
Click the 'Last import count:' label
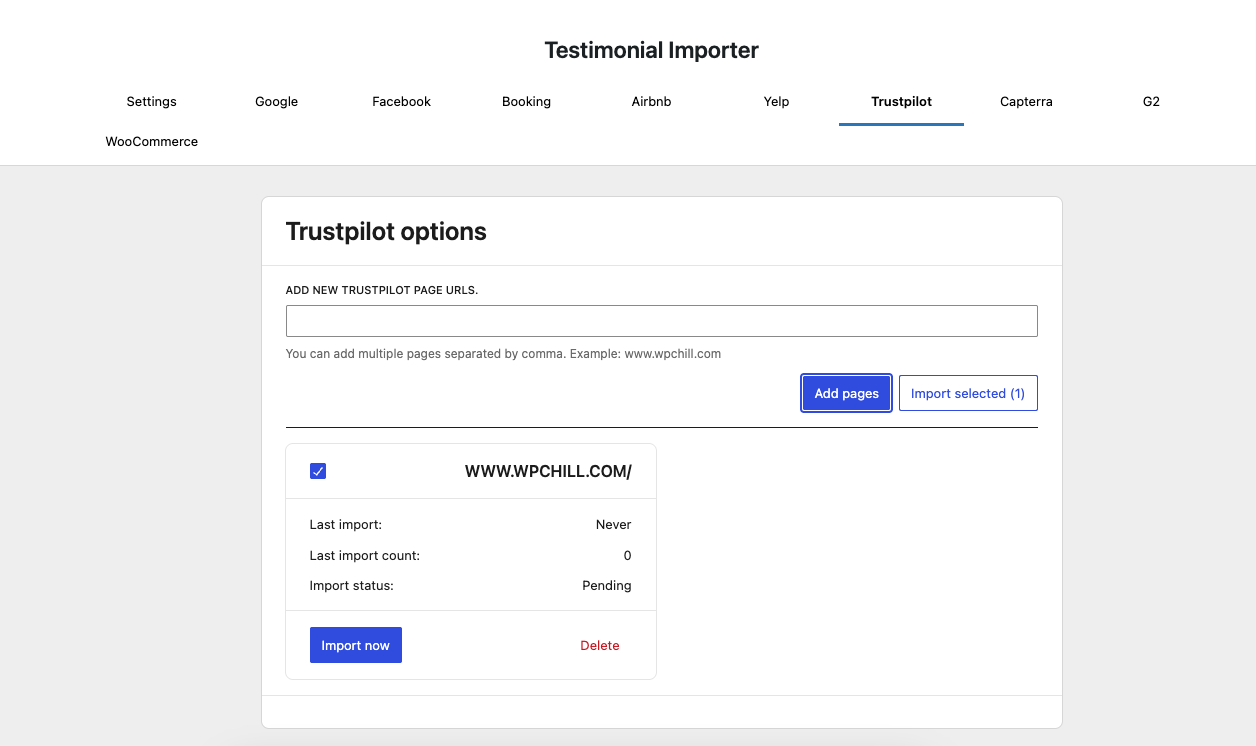coord(365,555)
